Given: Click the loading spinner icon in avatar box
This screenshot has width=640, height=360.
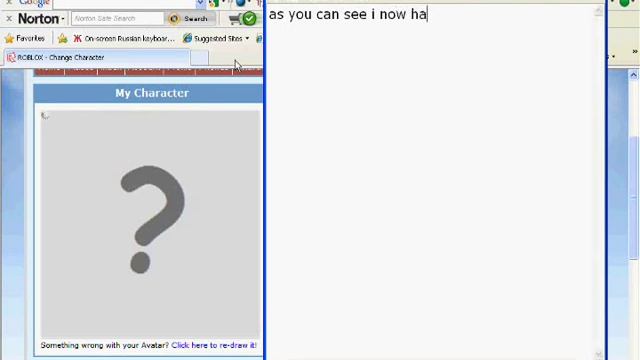Looking at the screenshot, I should tap(45, 116).
